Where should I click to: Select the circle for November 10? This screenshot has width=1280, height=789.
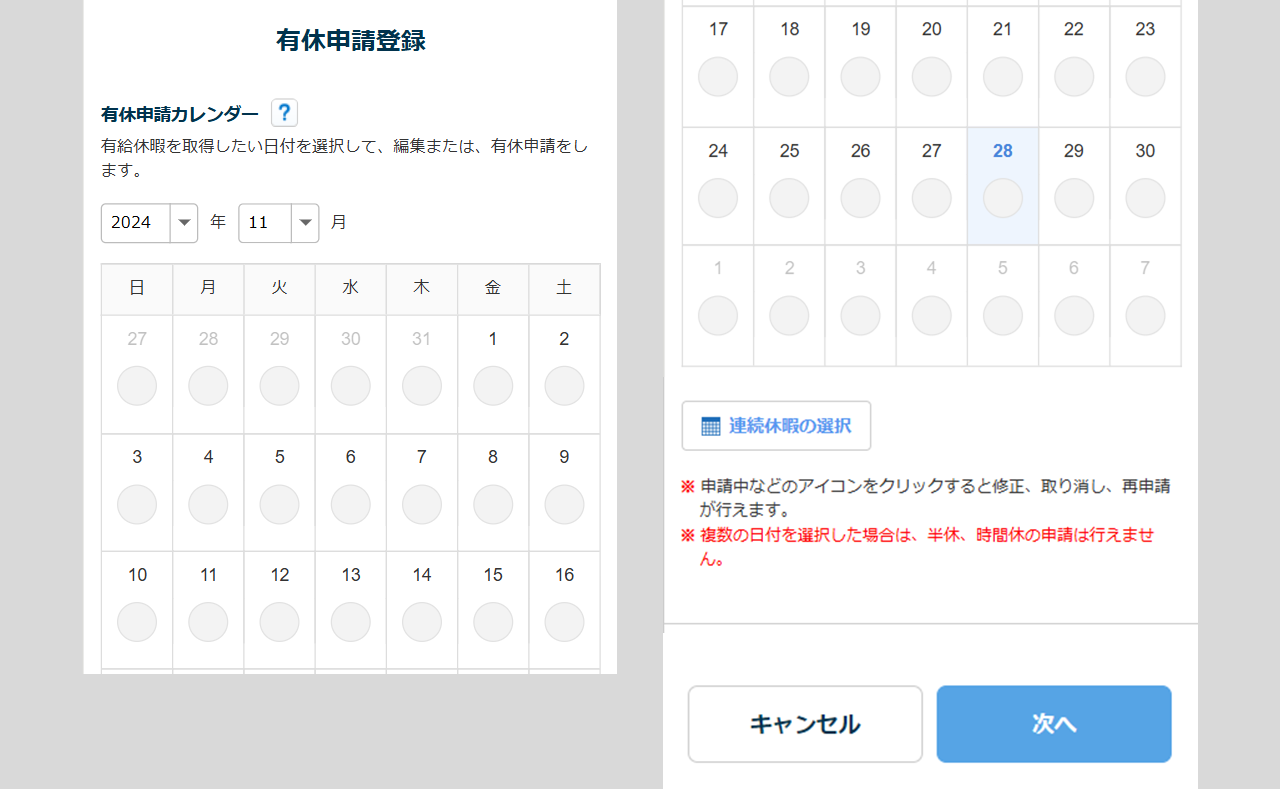point(137,622)
